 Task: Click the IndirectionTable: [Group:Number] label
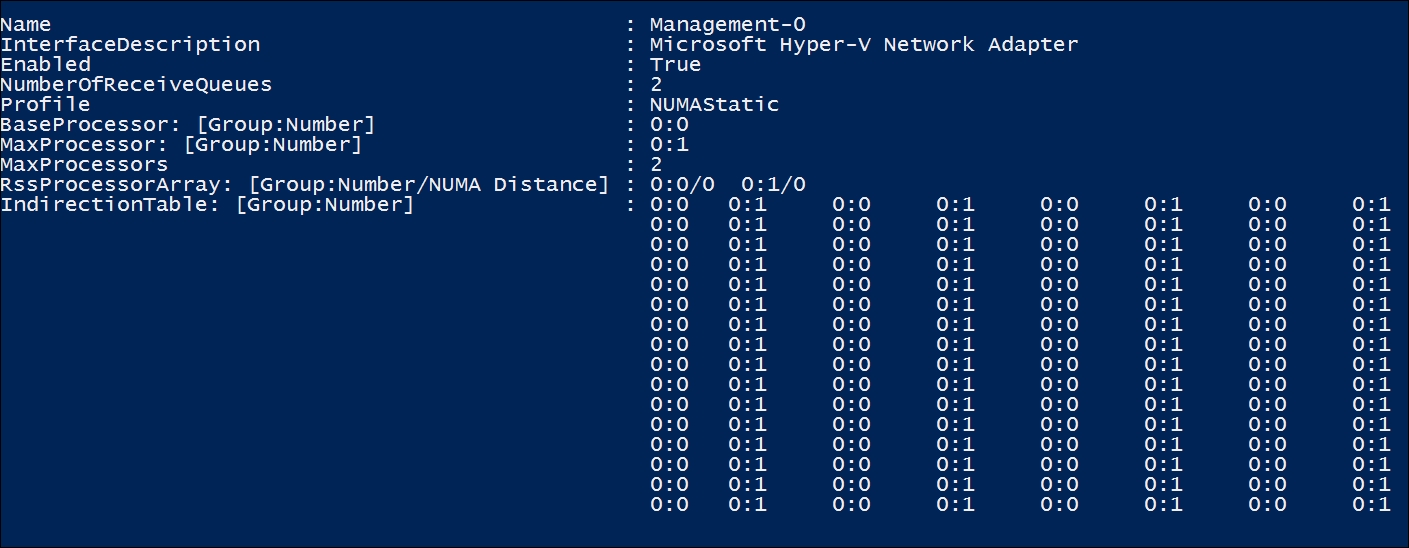207,204
